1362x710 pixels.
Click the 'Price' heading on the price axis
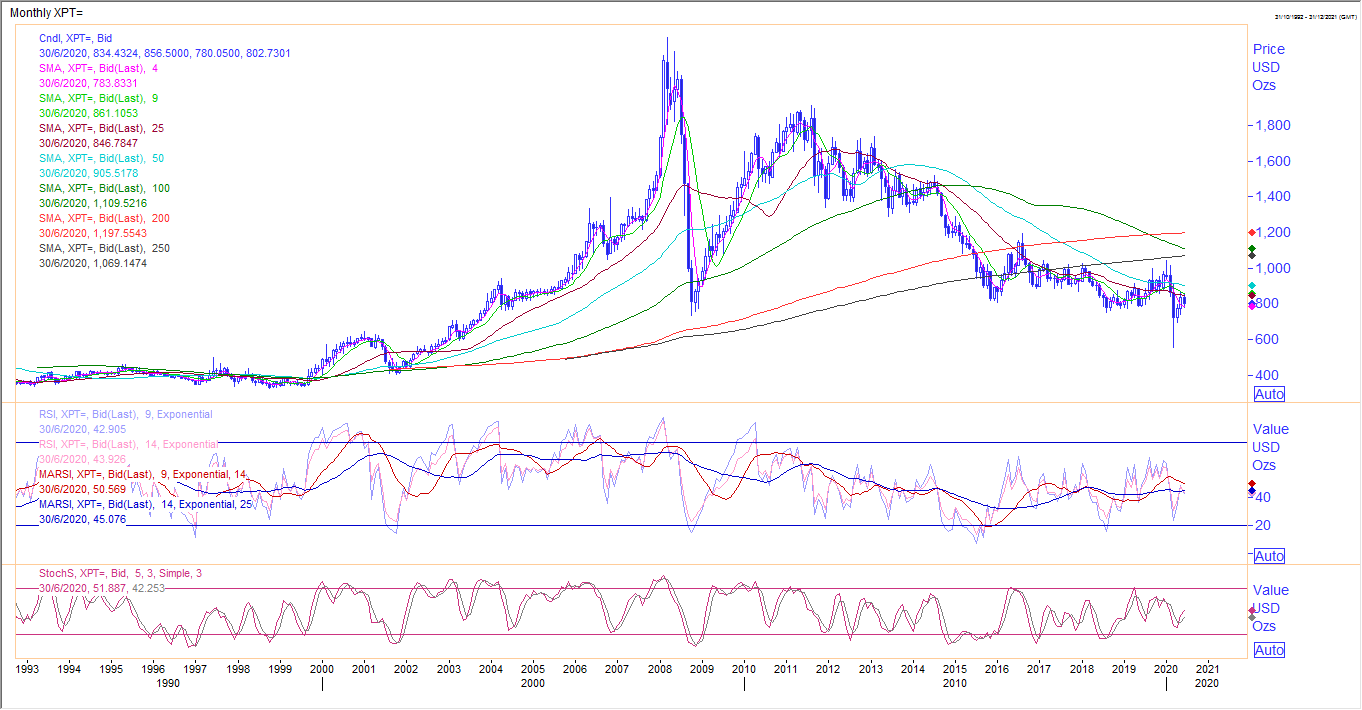(x=1269, y=49)
